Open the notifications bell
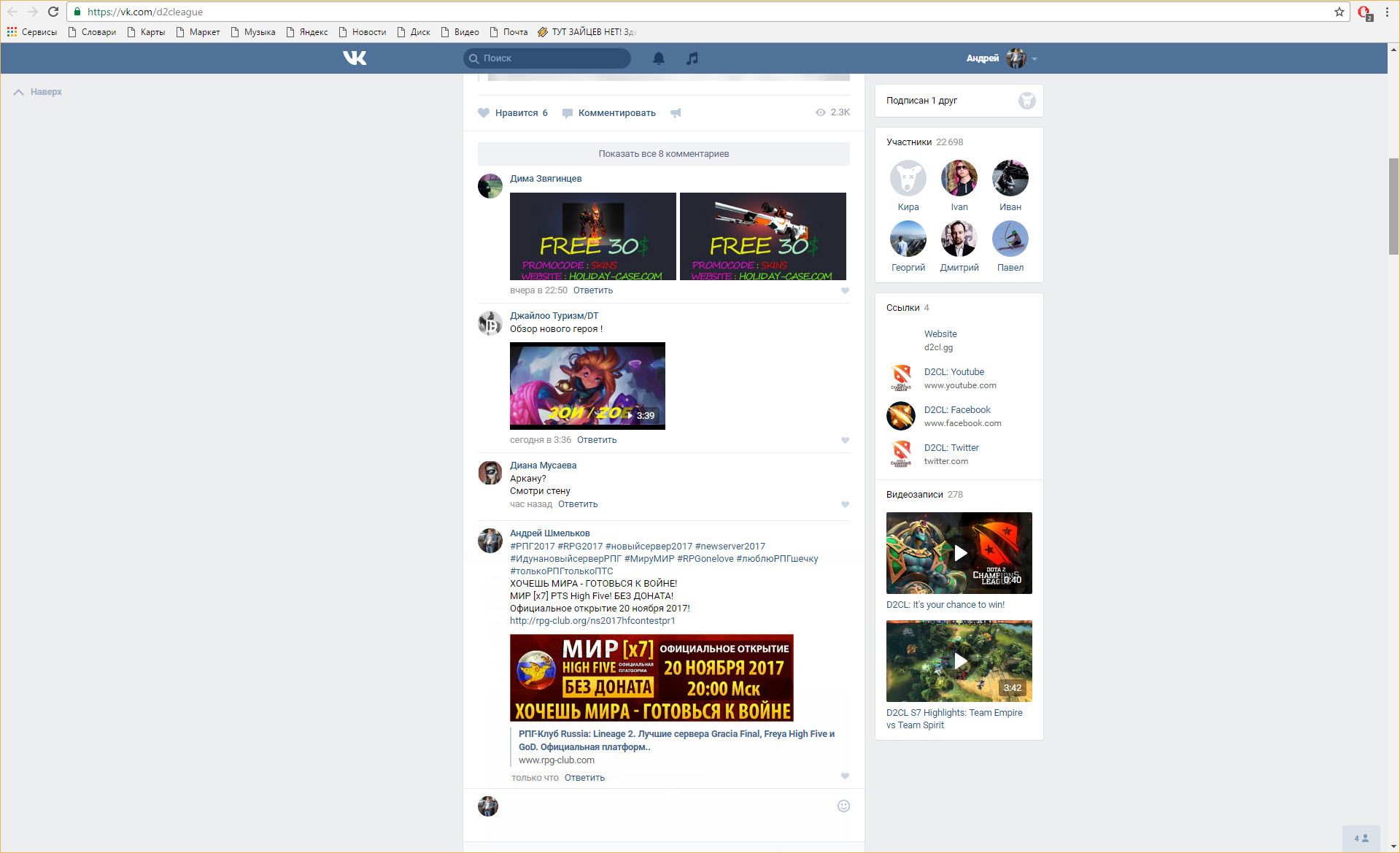1400x853 pixels. tap(658, 58)
